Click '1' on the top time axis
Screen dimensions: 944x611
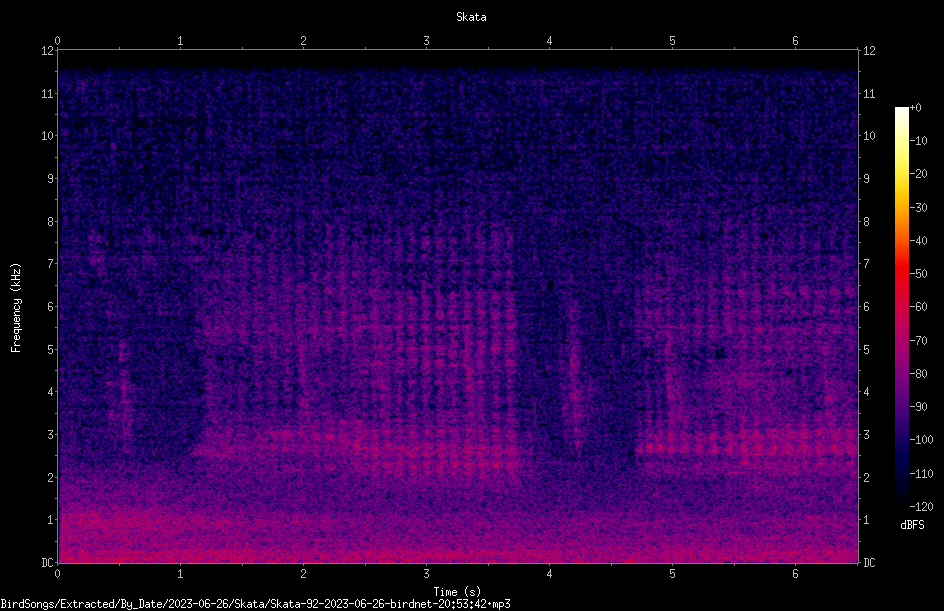pos(180,41)
